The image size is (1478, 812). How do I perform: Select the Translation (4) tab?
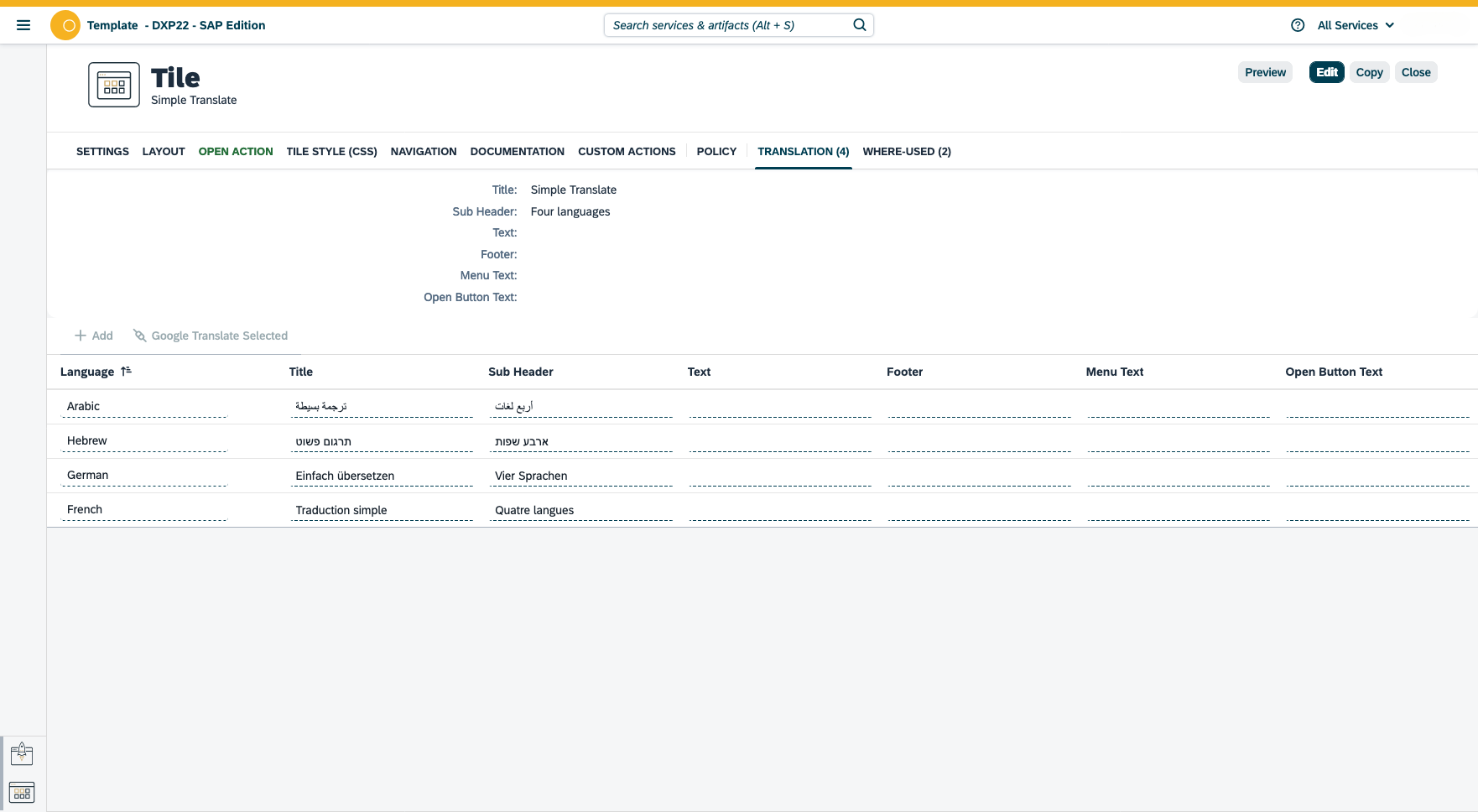(804, 152)
